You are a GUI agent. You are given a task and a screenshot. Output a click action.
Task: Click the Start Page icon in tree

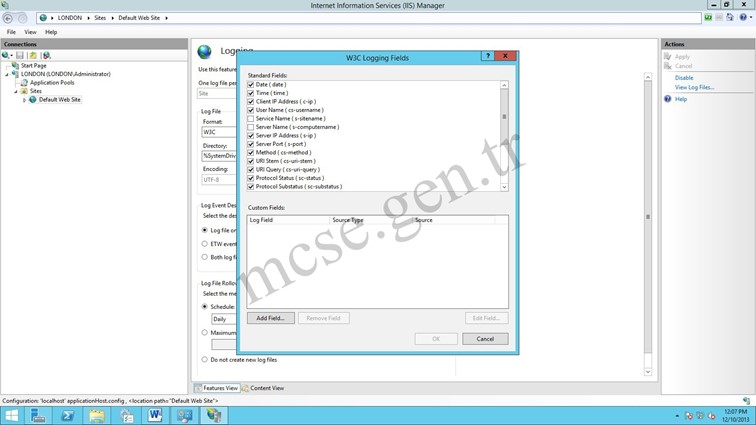pyautogui.click(x=15, y=65)
